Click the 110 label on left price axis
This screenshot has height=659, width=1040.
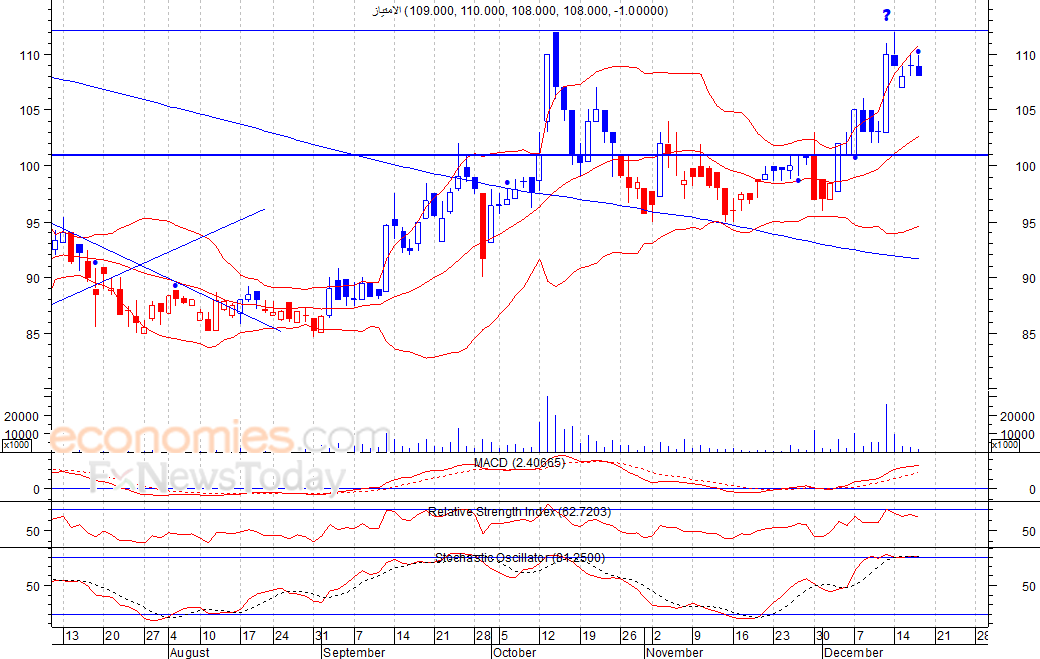tap(30, 56)
